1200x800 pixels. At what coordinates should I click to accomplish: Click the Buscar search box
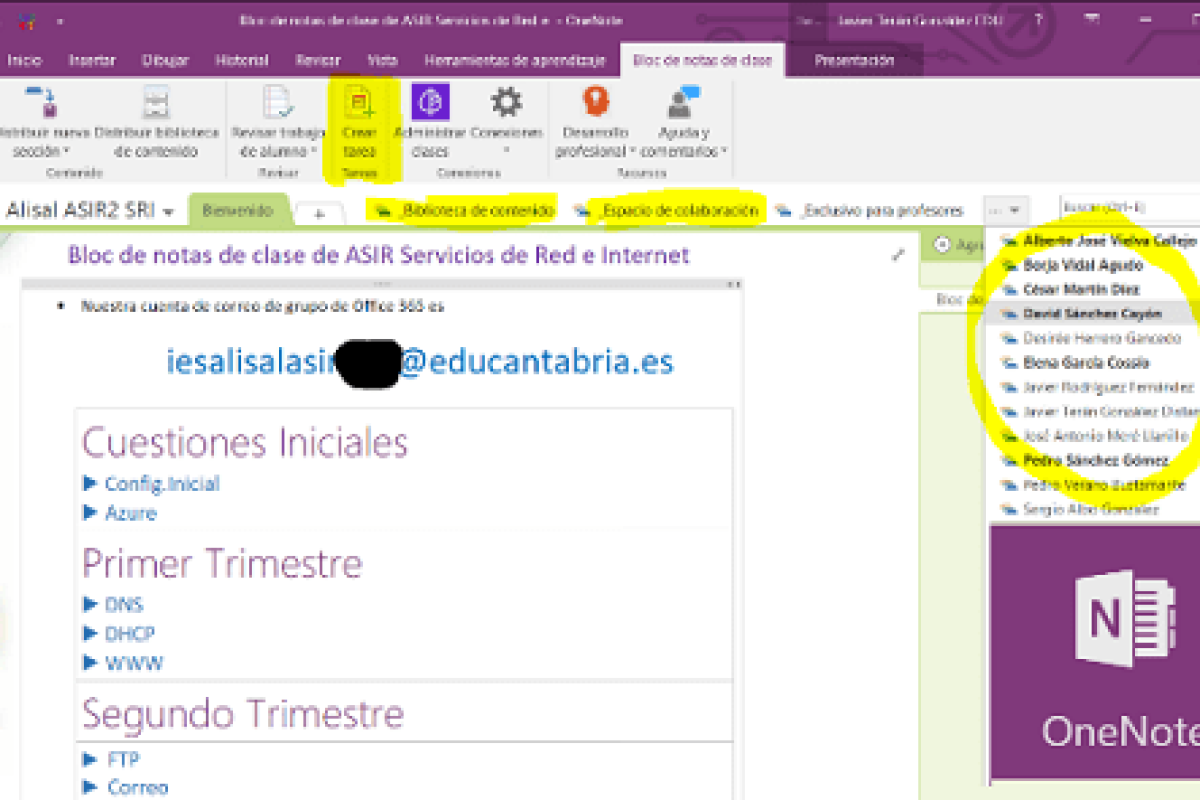[1130, 208]
